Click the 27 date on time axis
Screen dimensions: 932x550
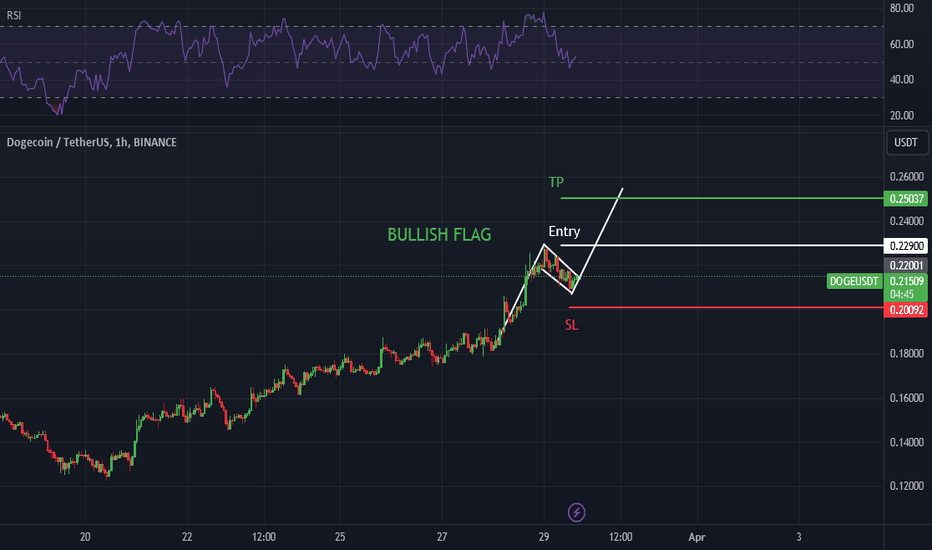tap(442, 537)
